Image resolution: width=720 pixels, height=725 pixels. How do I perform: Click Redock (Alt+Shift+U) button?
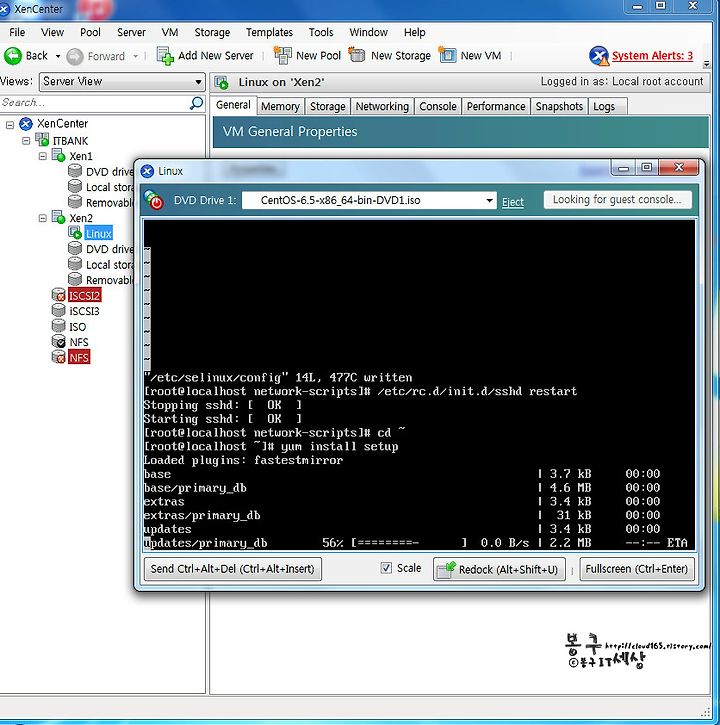(499, 569)
